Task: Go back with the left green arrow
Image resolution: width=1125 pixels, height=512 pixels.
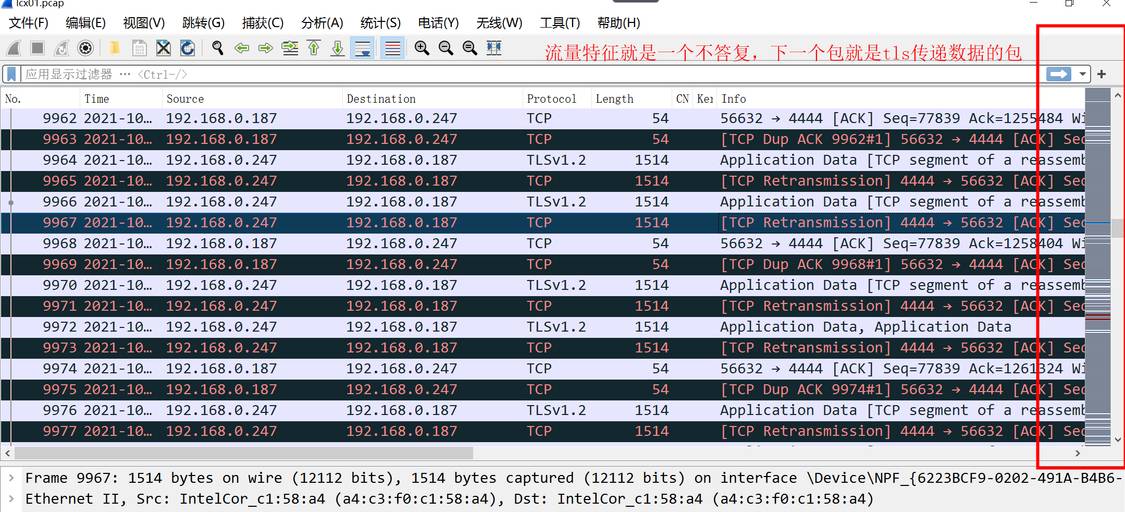Action: coord(242,49)
